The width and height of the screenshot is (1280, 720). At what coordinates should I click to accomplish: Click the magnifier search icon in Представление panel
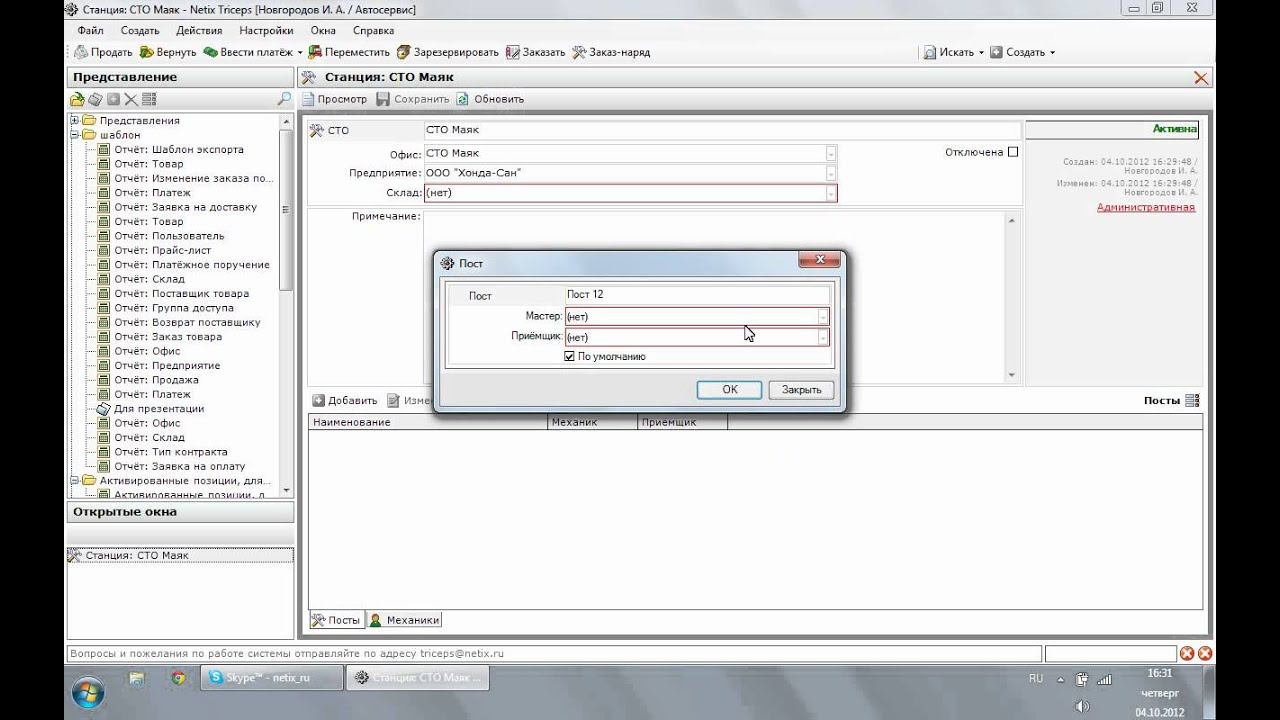[284, 99]
